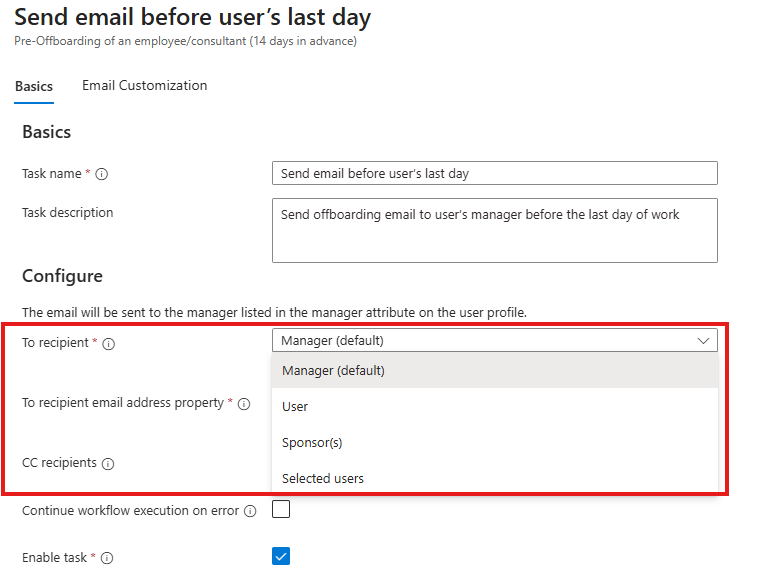This screenshot has height=583, width=777.
Task: Click info icon next to CC recipients
Action: click(x=108, y=464)
